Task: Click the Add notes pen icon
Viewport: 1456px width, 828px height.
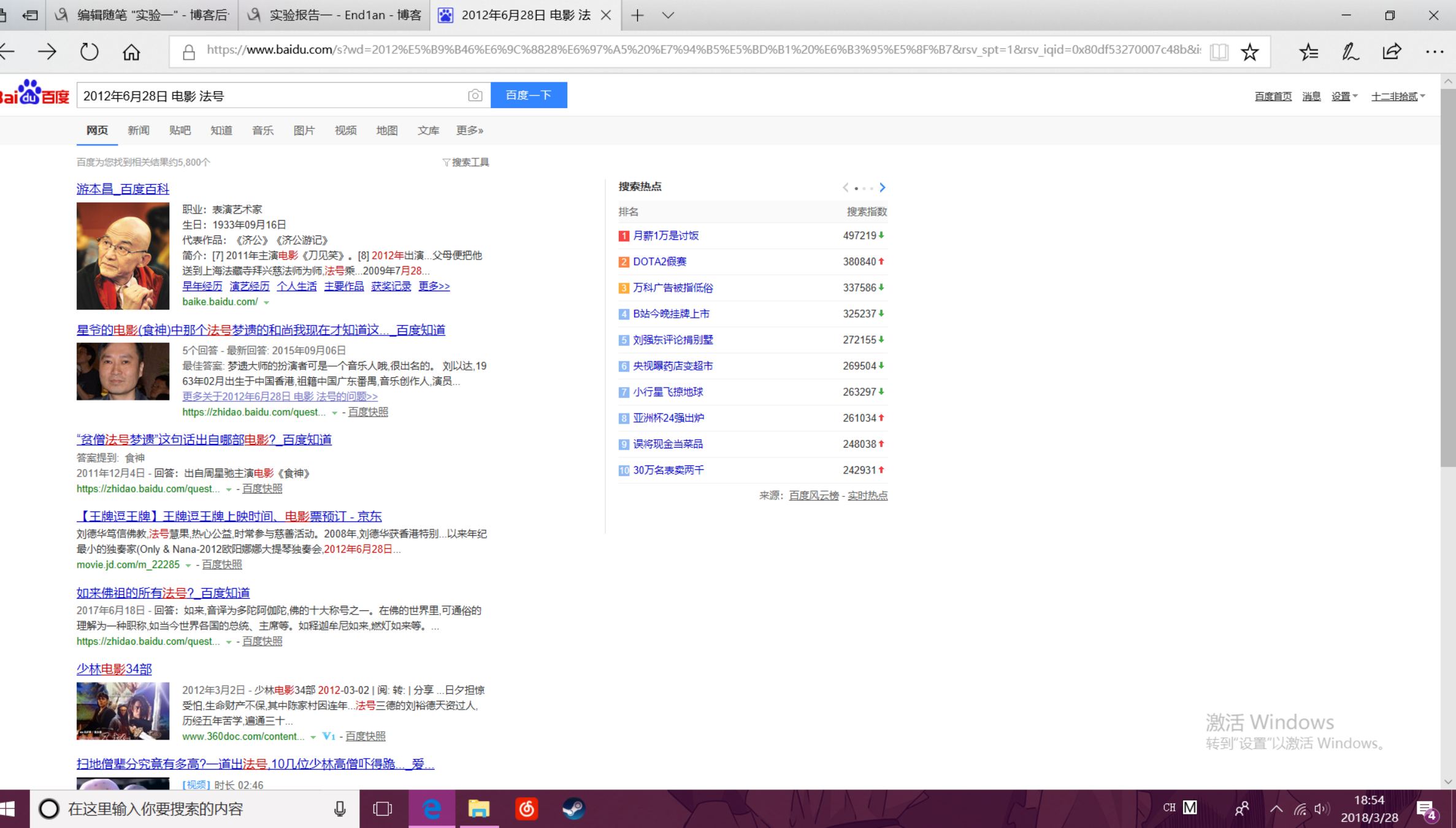Action: [x=1350, y=52]
